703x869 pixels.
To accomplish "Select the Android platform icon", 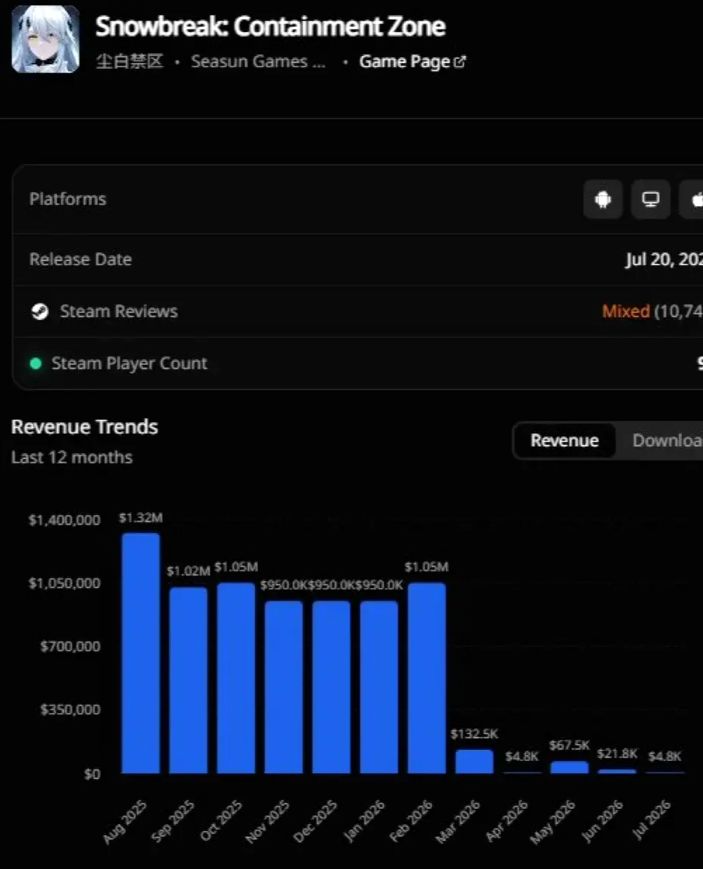I will (x=603, y=199).
